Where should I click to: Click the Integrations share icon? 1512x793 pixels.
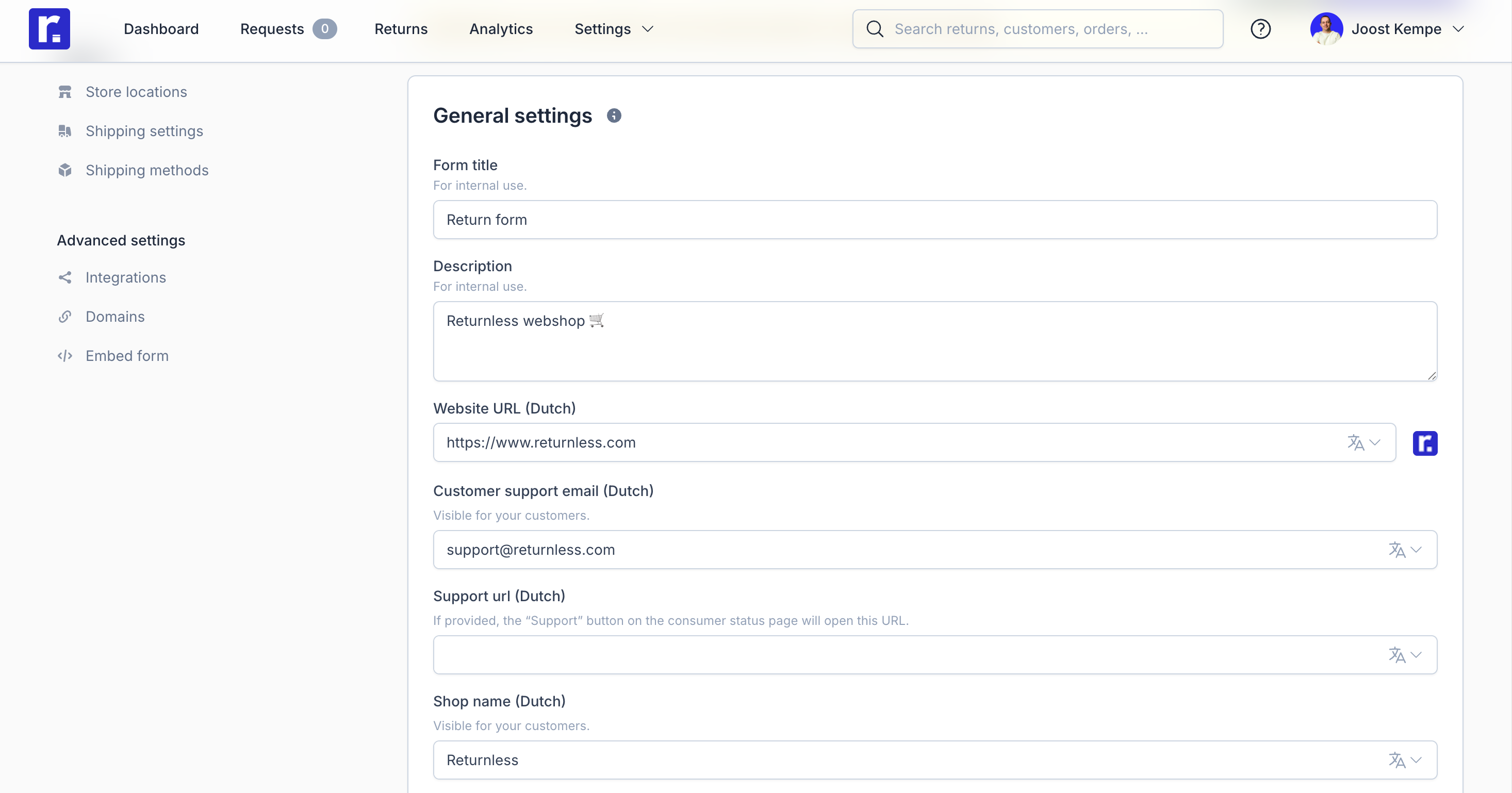(64, 277)
